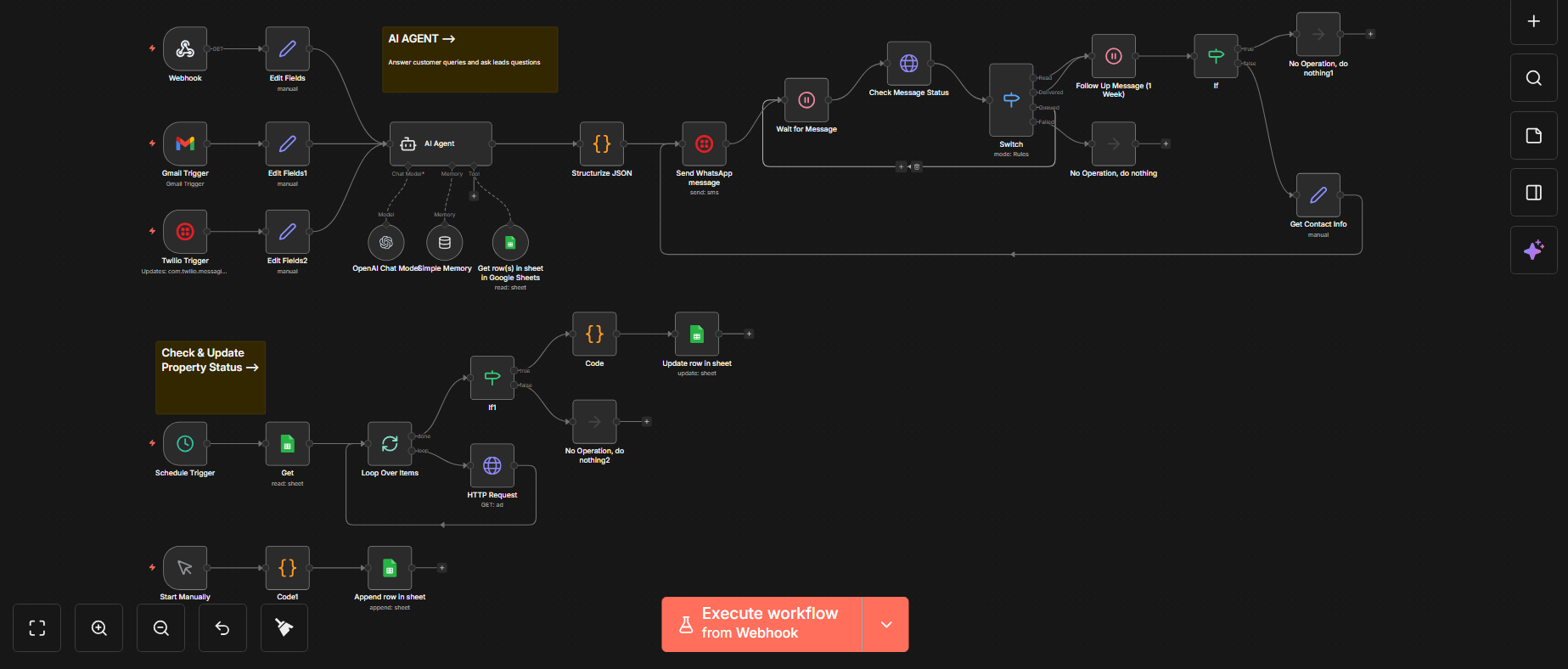Open the add node plus button
Screen dimensions: 1568x669
pyautogui.click(x=1533, y=22)
